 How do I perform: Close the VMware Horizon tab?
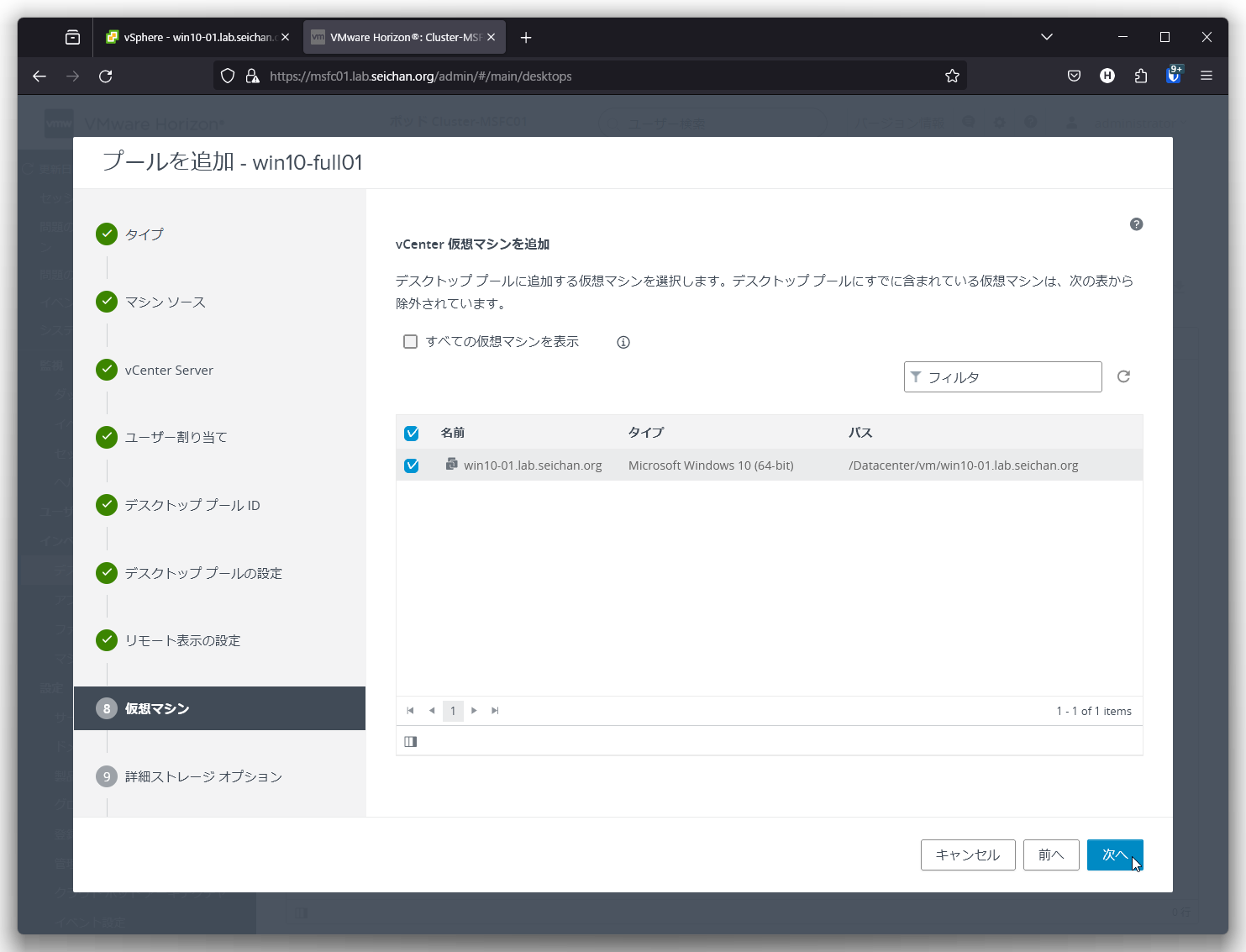492,37
